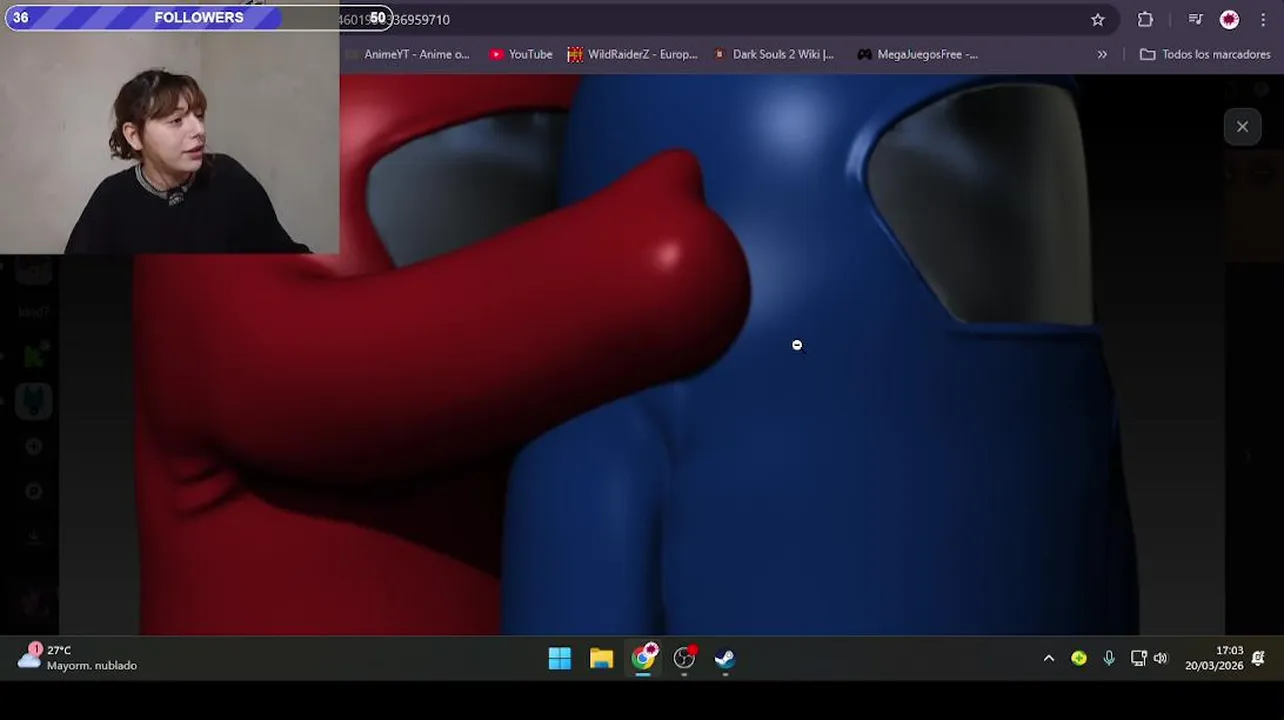Open the notification bell icon
The image size is (1284, 720).
point(1259,658)
